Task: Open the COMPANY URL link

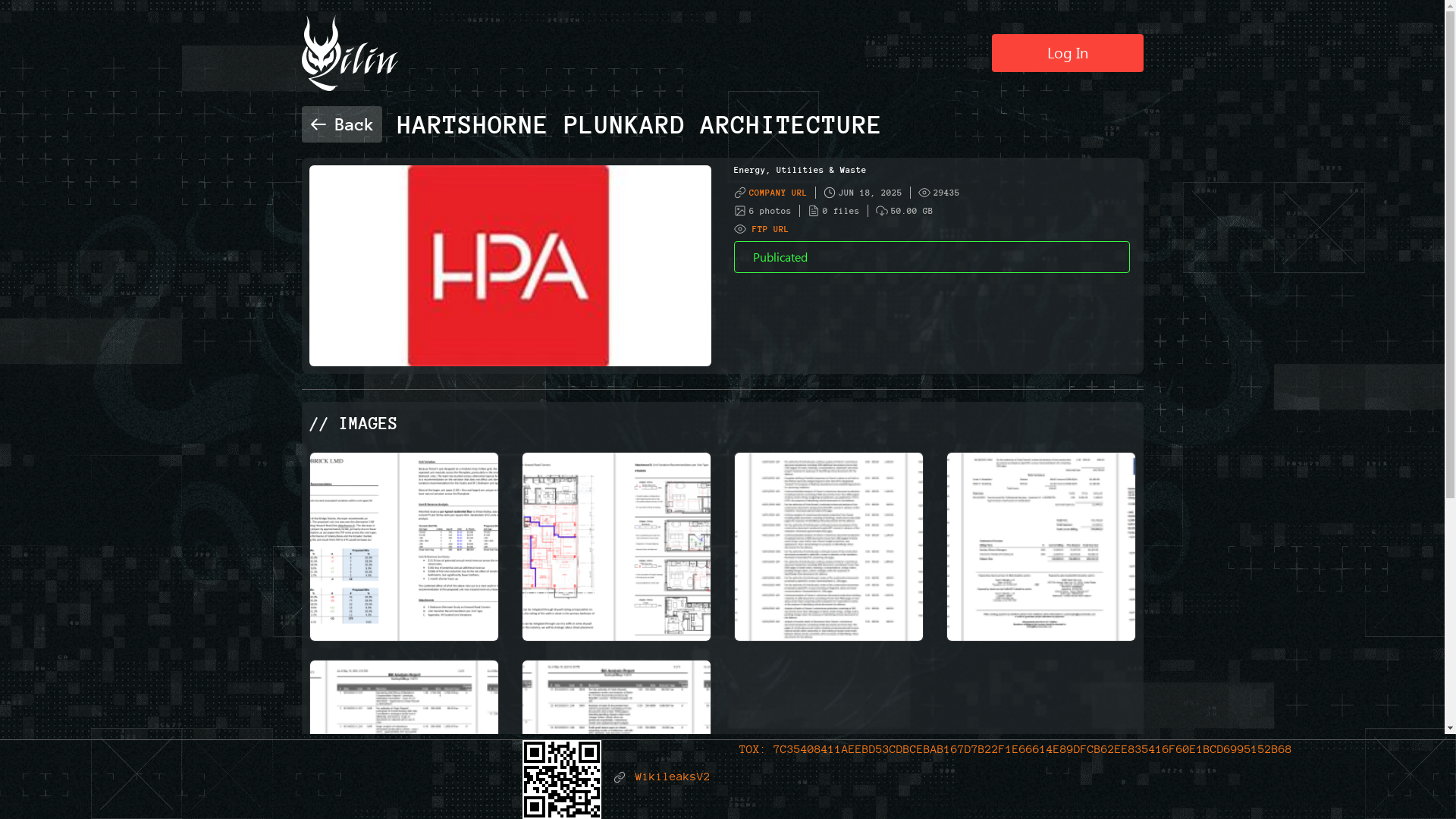Action: coord(777,193)
